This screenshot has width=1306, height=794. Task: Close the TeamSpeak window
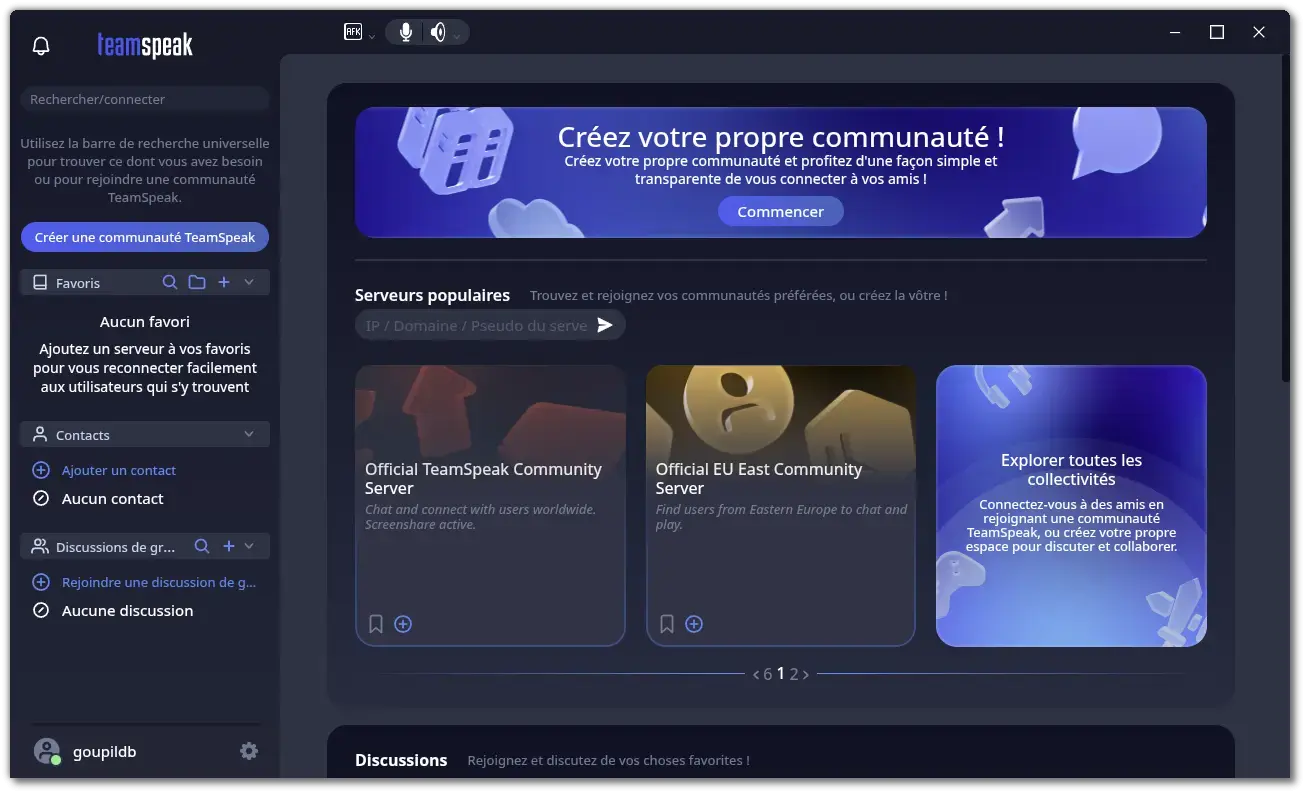pyautogui.click(x=1259, y=32)
